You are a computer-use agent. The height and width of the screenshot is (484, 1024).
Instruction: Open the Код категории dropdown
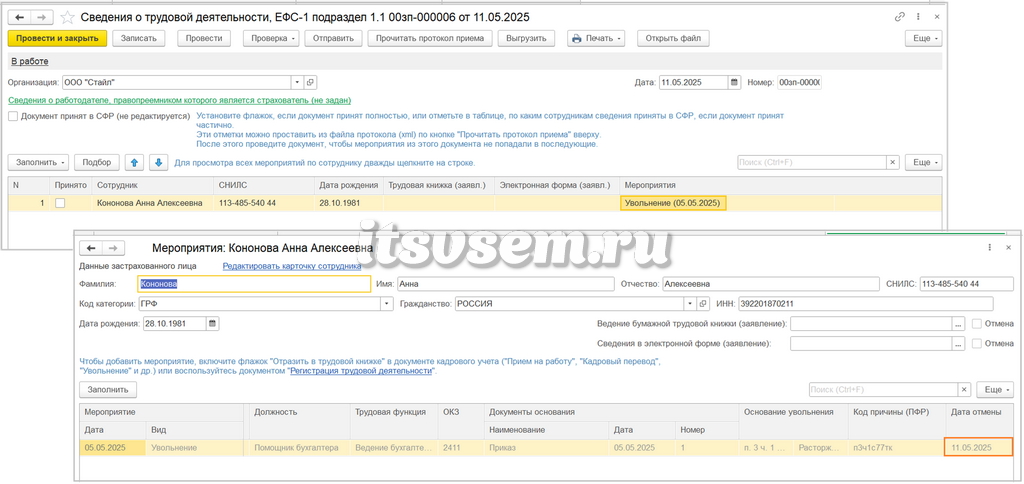(x=387, y=304)
